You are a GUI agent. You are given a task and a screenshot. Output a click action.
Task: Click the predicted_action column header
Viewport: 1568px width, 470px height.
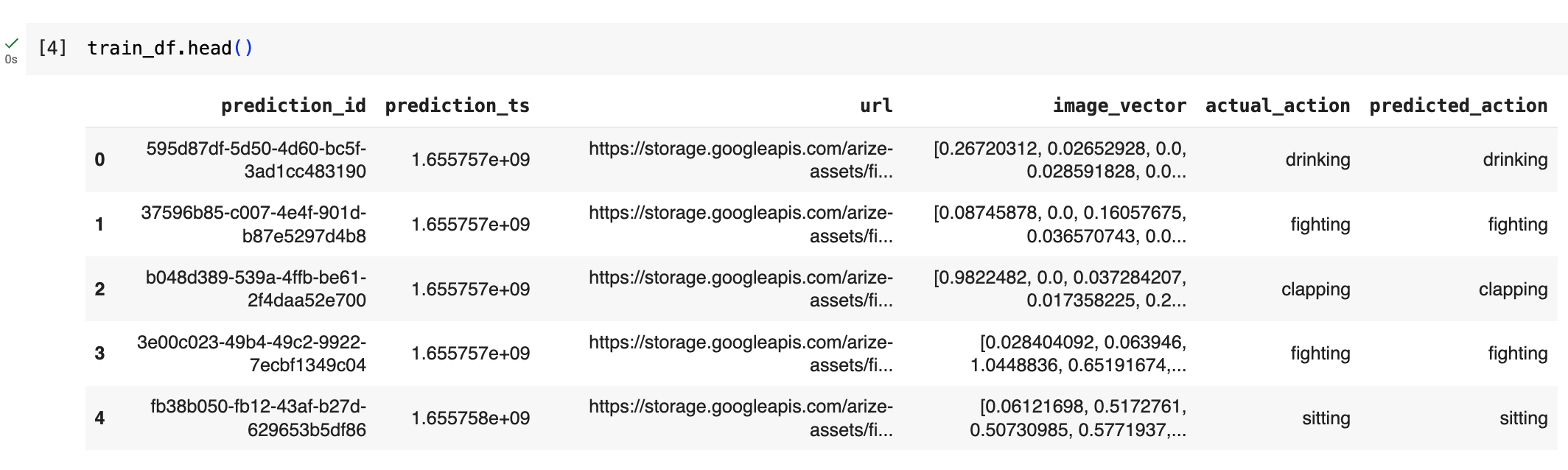coord(1458,105)
